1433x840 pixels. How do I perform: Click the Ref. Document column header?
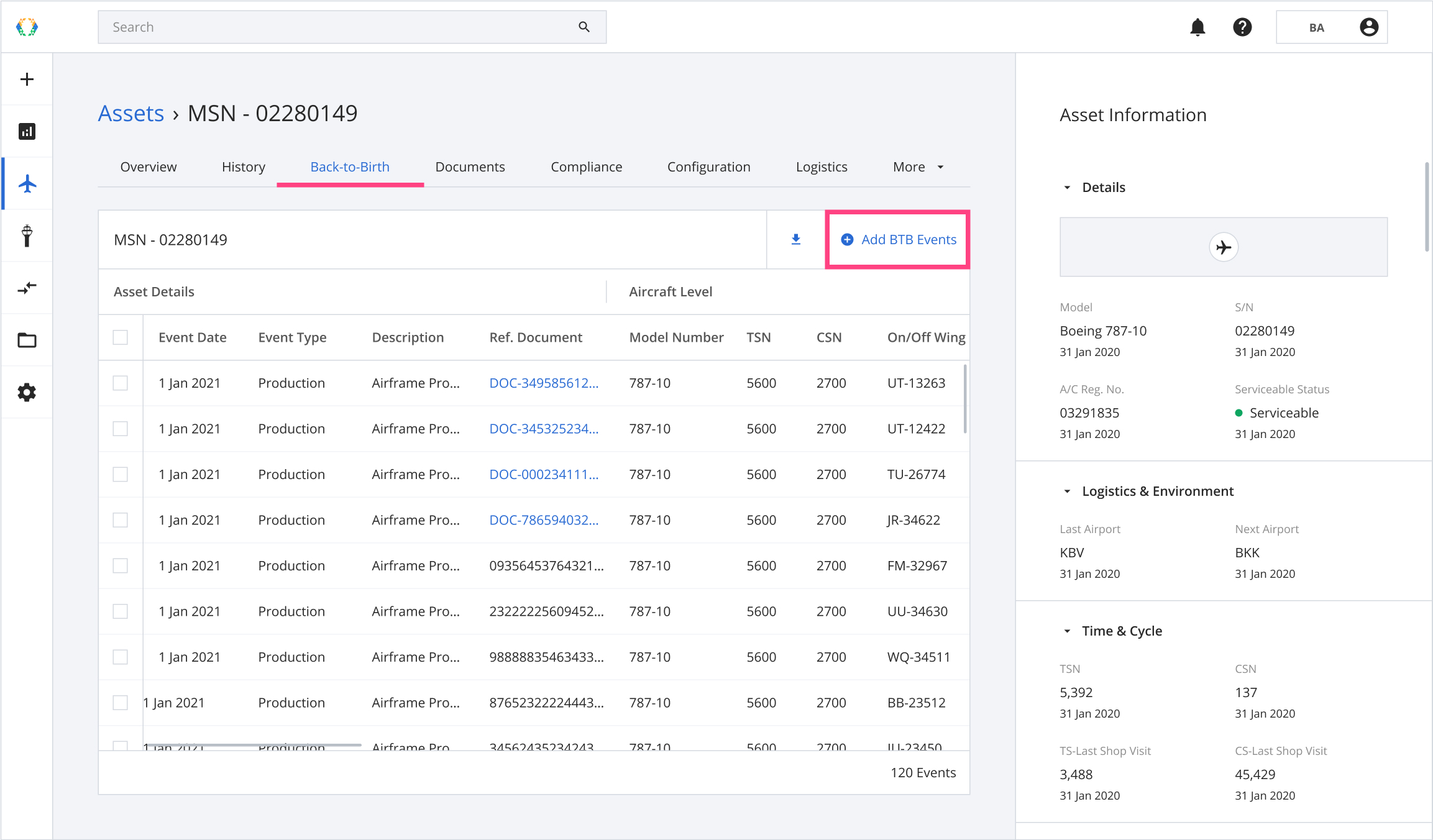tap(536, 337)
